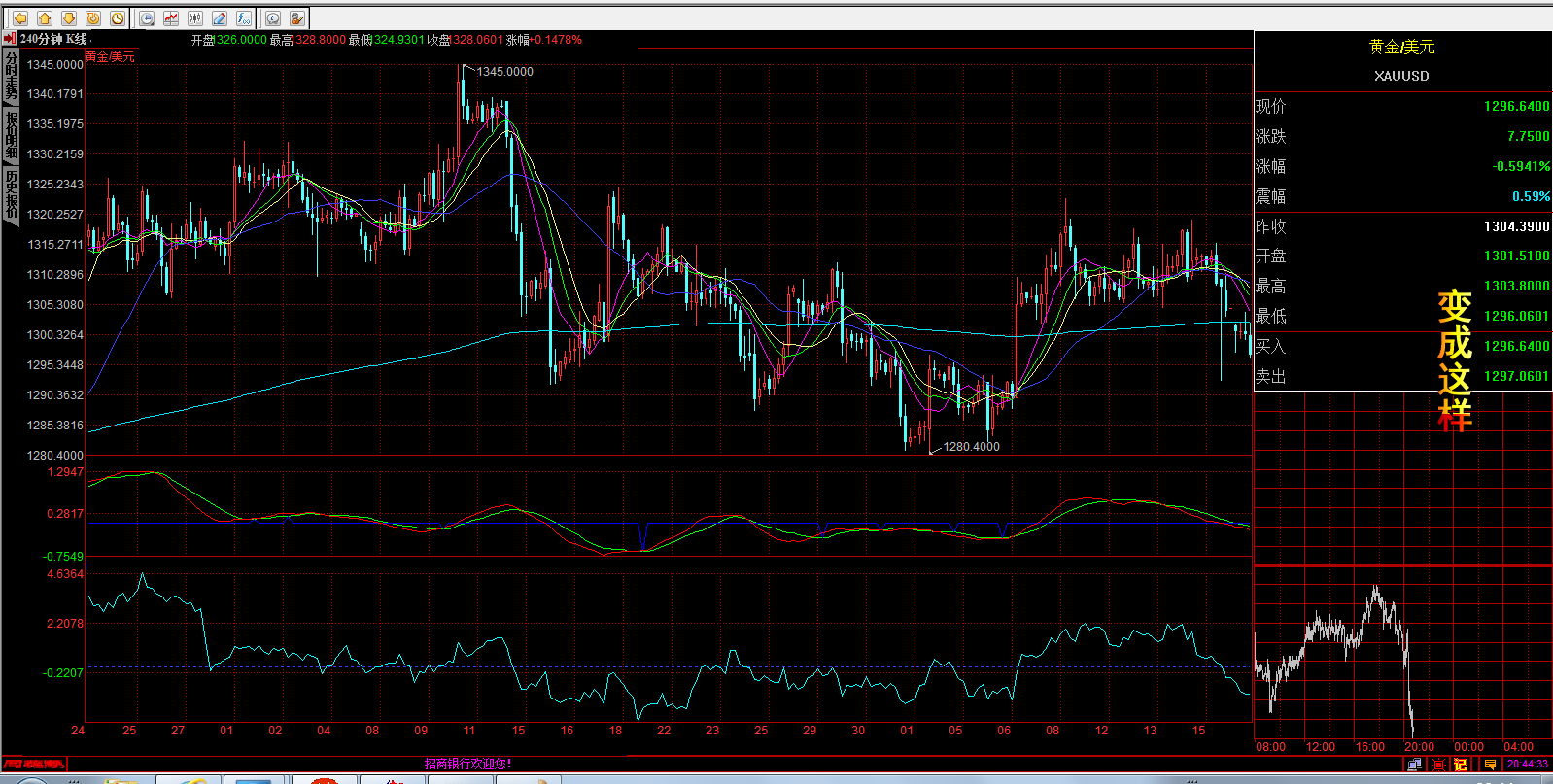Viewport: 1553px width, 784px height.
Task: Click the red arrow icon beside 240分钟 K线
Action: tap(10, 39)
